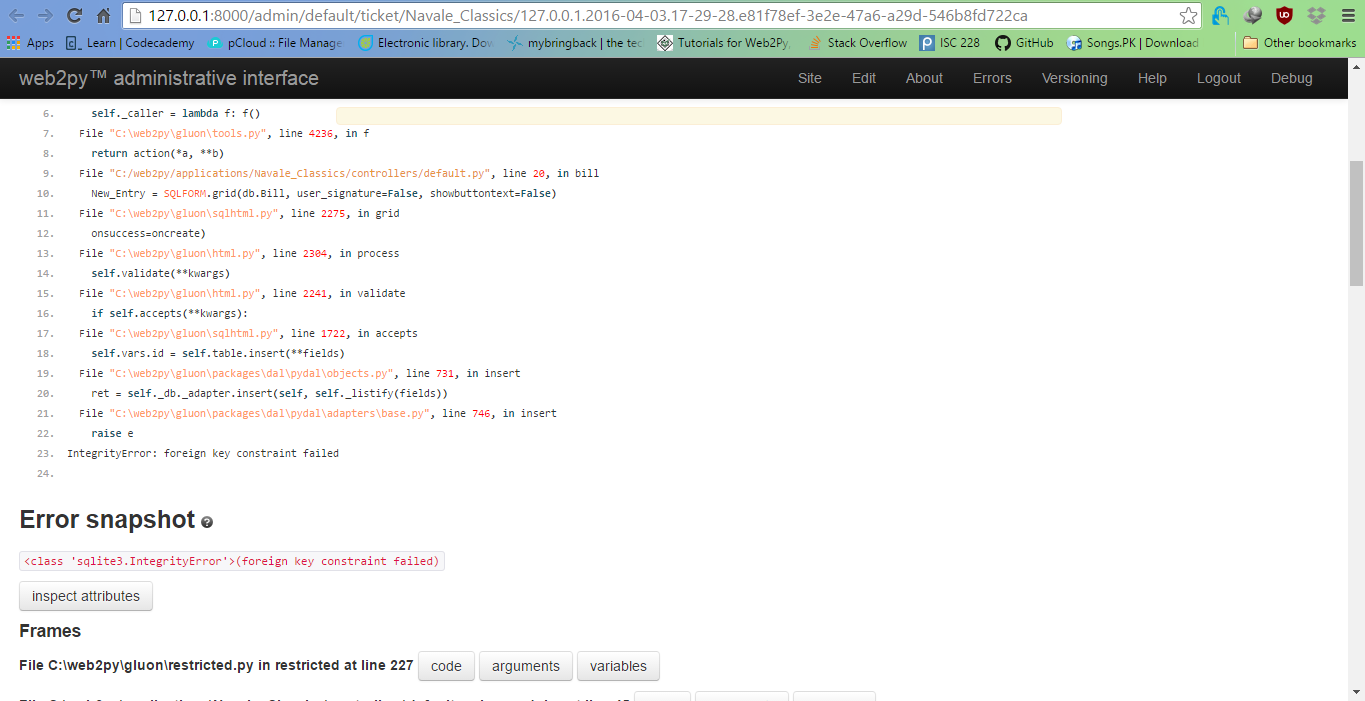Click the grey globe extension icon
This screenshot has width=1365, height=701.
tap(1252, 16)
